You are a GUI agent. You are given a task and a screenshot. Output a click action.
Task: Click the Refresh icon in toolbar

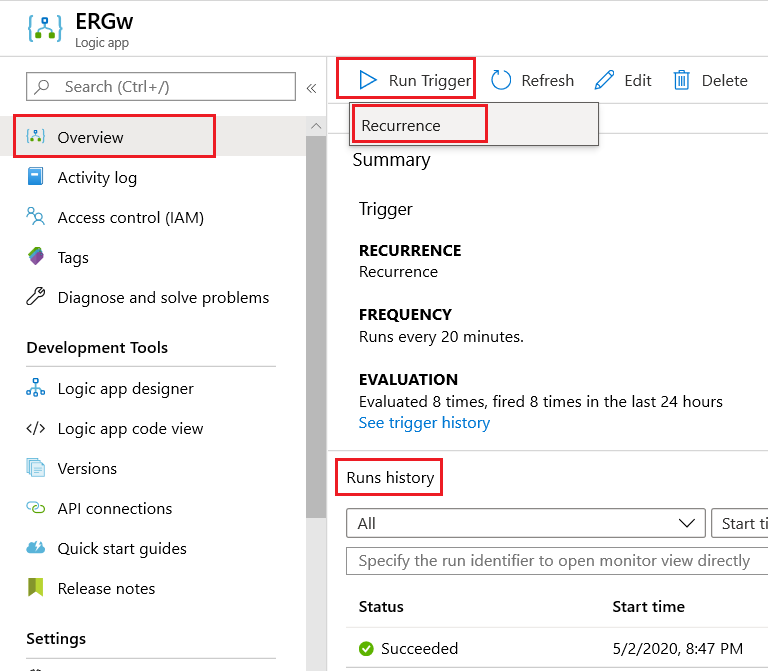coord(501,80)
